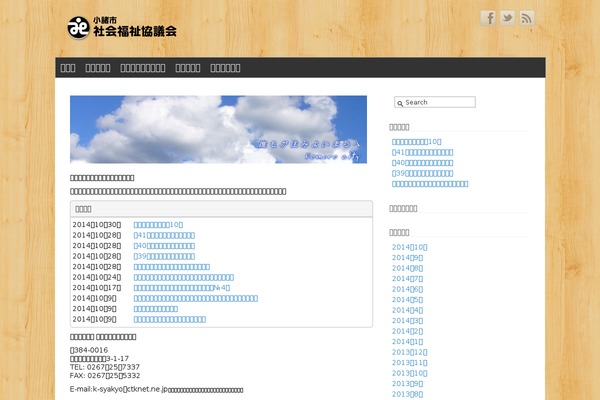Screen dimensions: 600x400
Task: Open the news list link starting with 39
Action: tap(164, 256)
